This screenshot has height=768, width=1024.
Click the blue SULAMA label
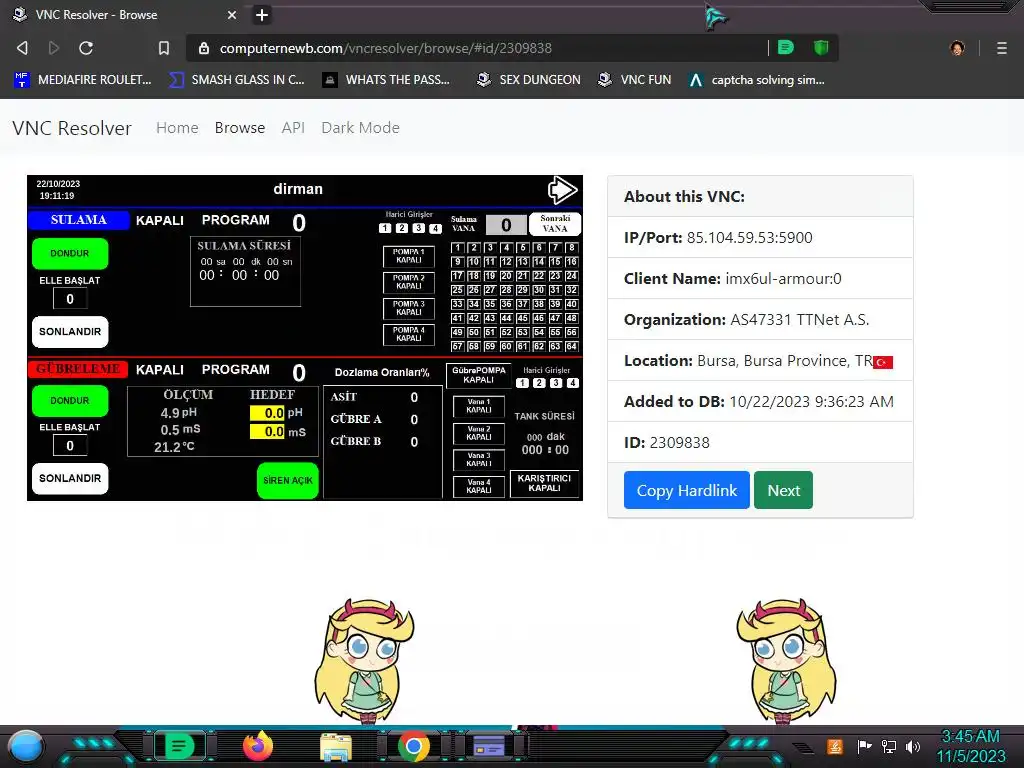[x=78, y=219]
